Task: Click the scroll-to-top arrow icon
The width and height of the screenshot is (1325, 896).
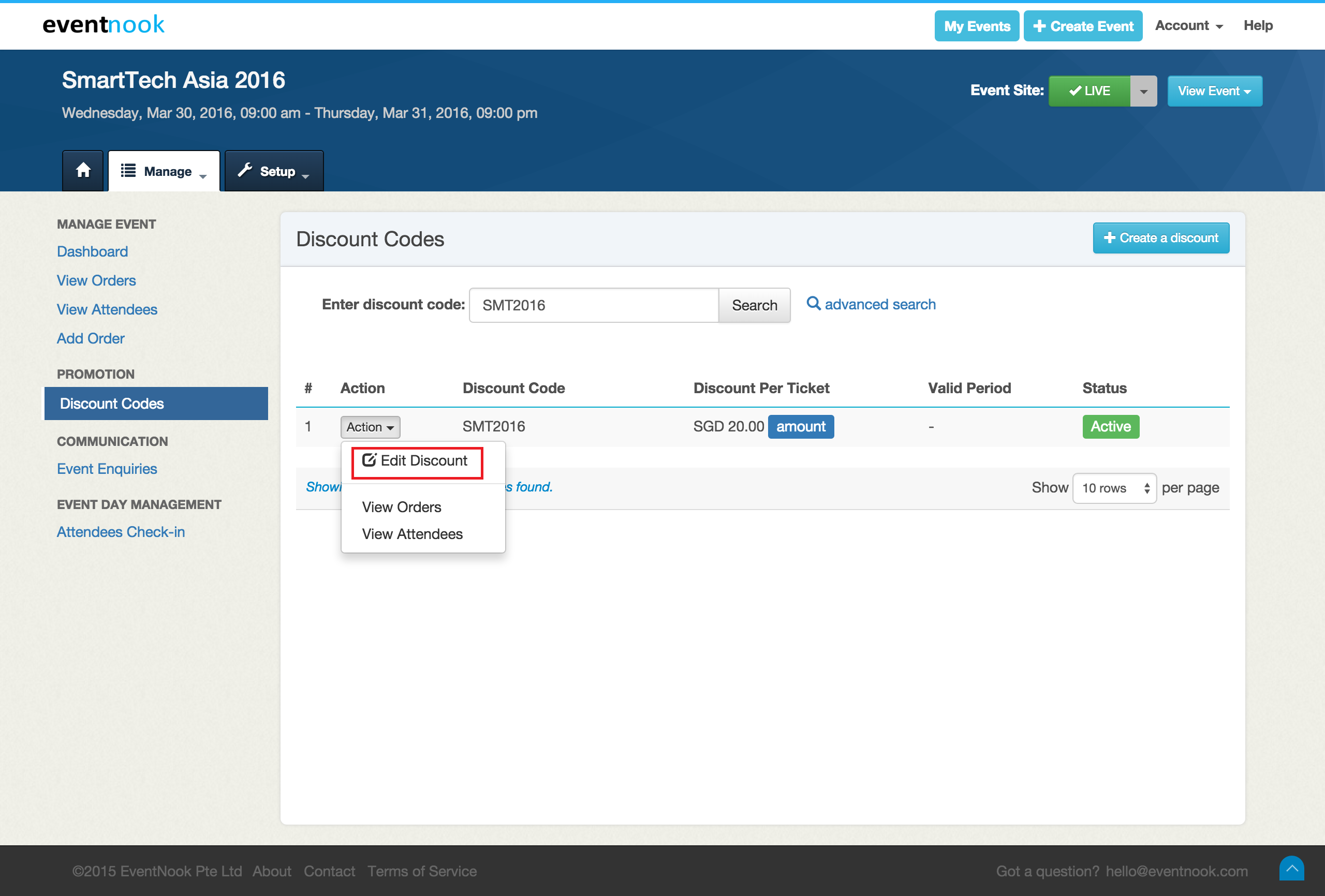Action: point(1291,868)
